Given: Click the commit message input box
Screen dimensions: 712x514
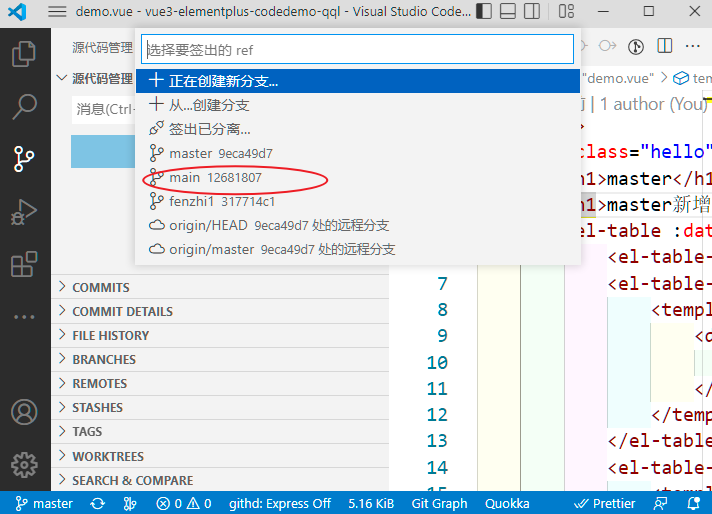Looking at the screenshot, I should pos(104,109).
